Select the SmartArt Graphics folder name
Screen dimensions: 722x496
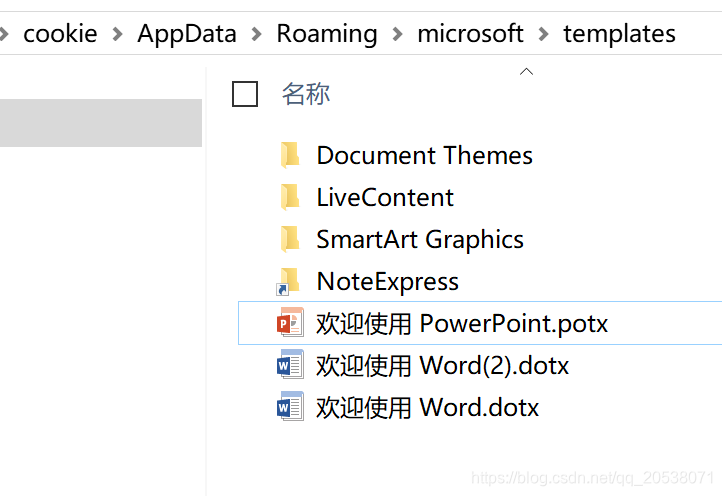click(x=420, y=240)
